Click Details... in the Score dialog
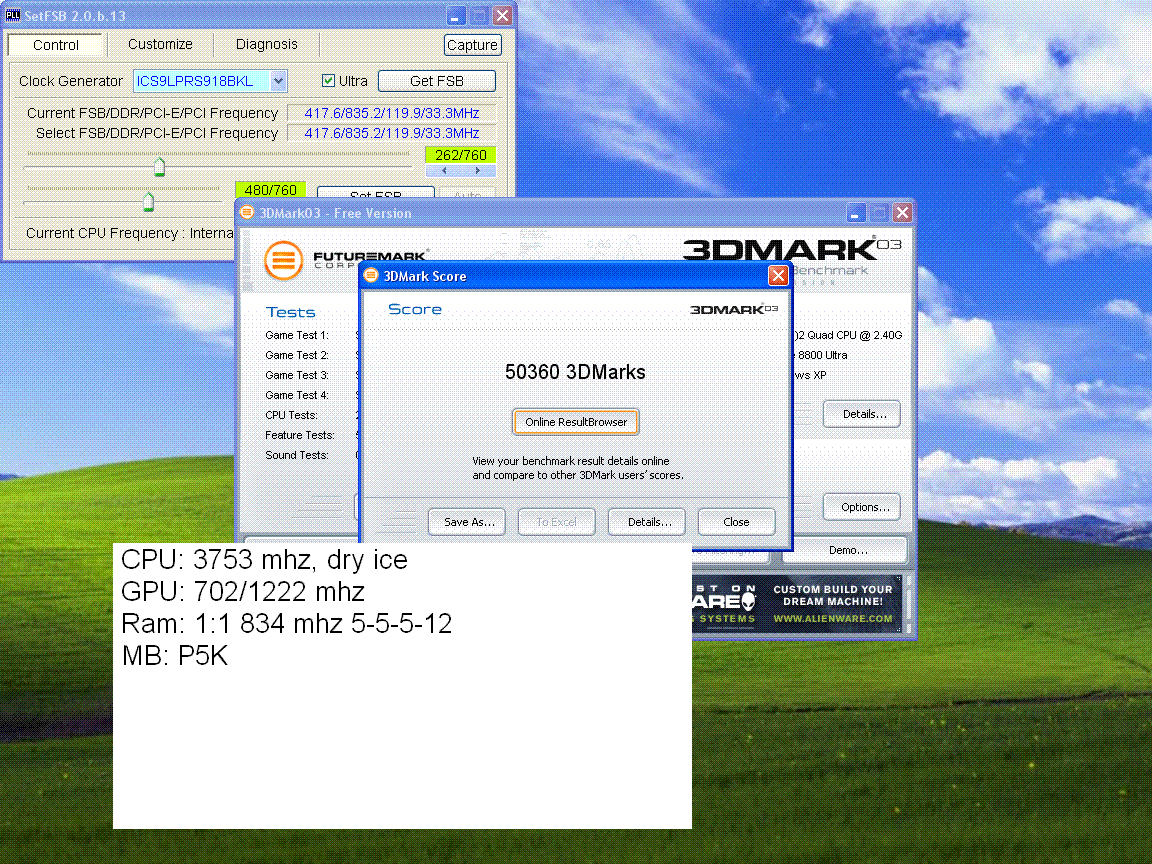This screenshot has height=864, width=1152. 649,522
